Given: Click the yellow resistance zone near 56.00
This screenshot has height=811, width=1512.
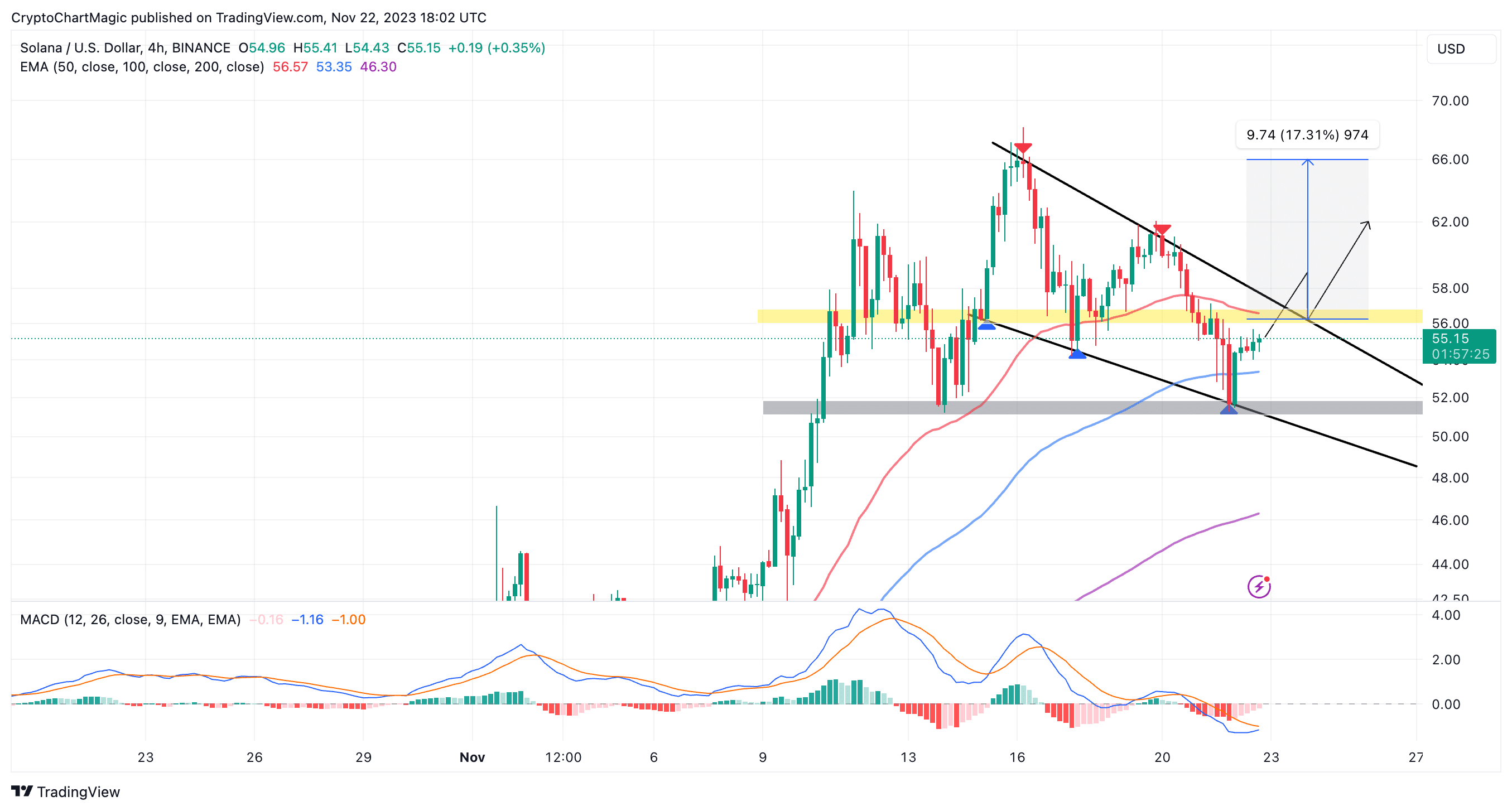Looking at the screenshot, I should coord(1090,316).
